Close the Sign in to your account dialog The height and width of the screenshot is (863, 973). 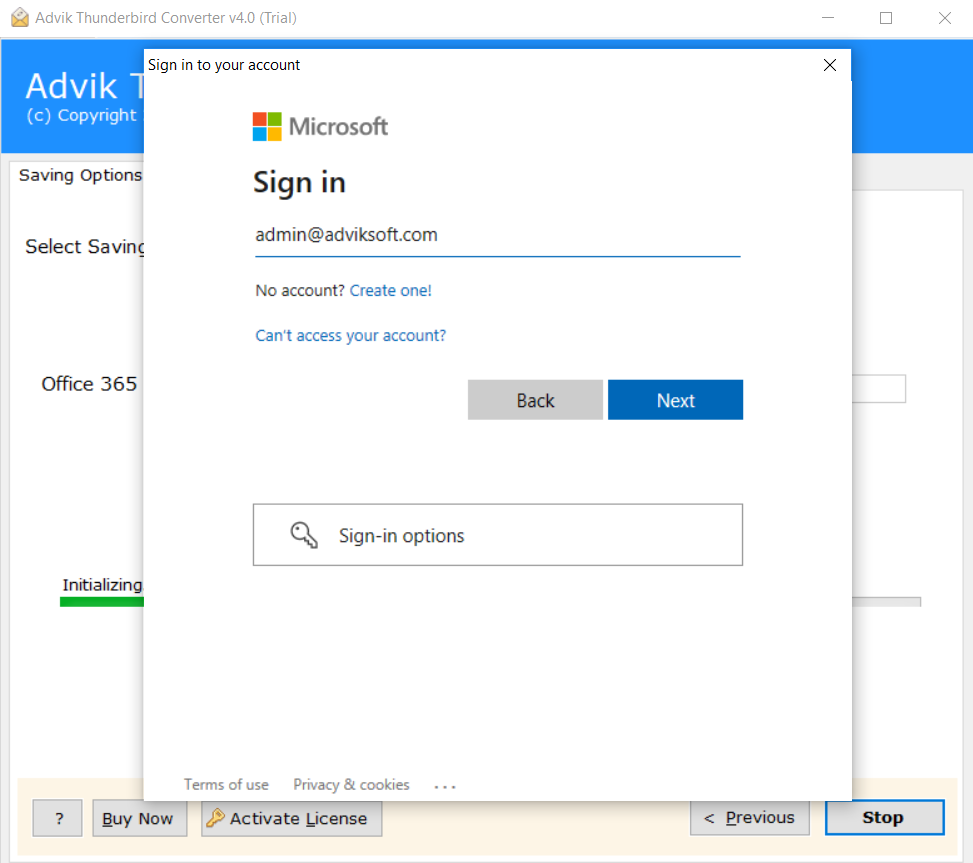(830, 65)
